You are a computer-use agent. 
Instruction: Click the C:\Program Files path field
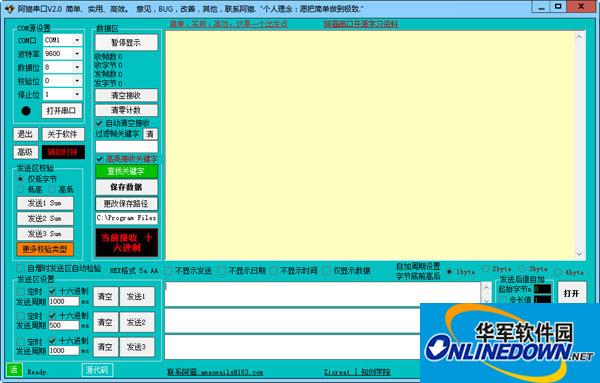click(x=126, y=218)
